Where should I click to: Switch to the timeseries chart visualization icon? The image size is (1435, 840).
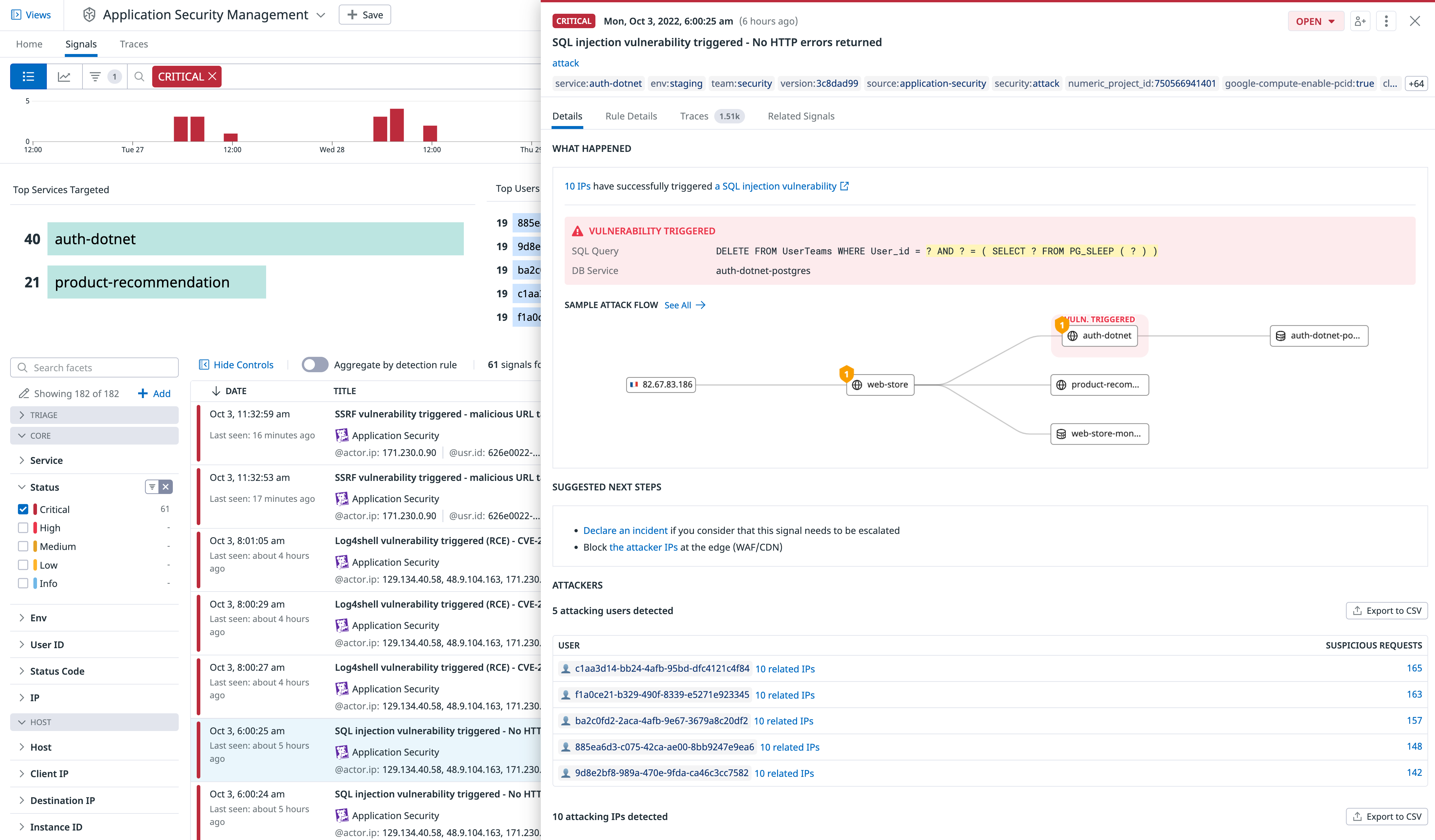tap(64, 76)
